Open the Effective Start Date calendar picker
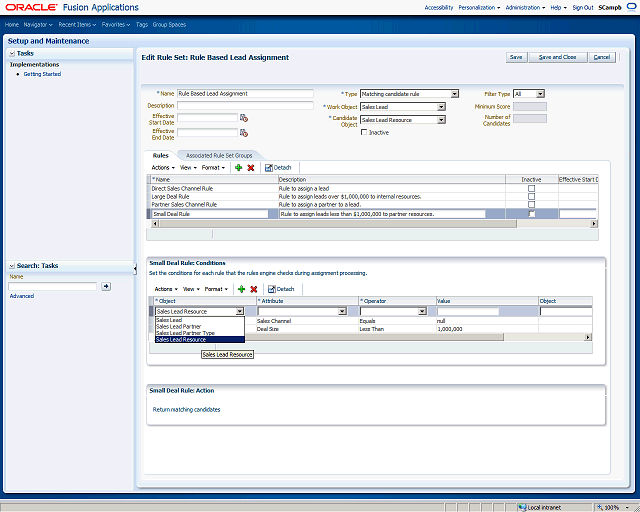The height and width of the screenshot is (512, 640). click(244, 118)
